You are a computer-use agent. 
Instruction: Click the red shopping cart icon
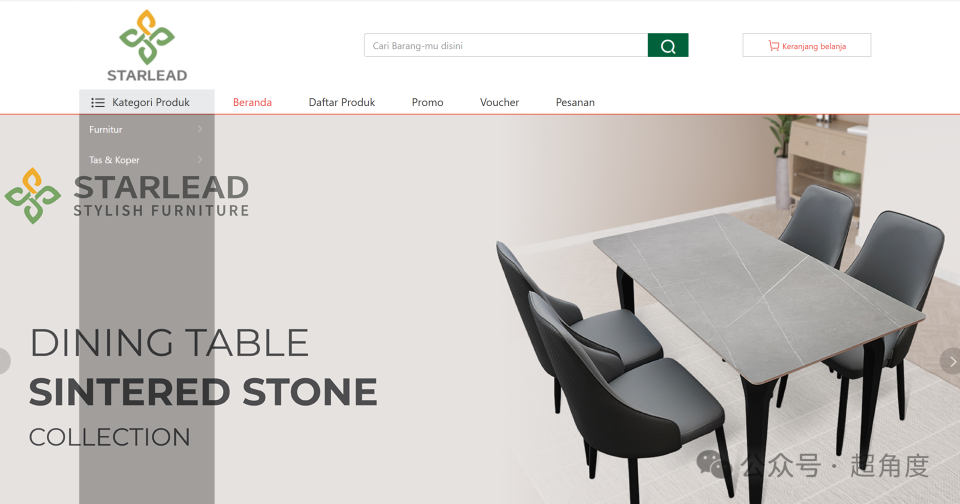[774, 45]
